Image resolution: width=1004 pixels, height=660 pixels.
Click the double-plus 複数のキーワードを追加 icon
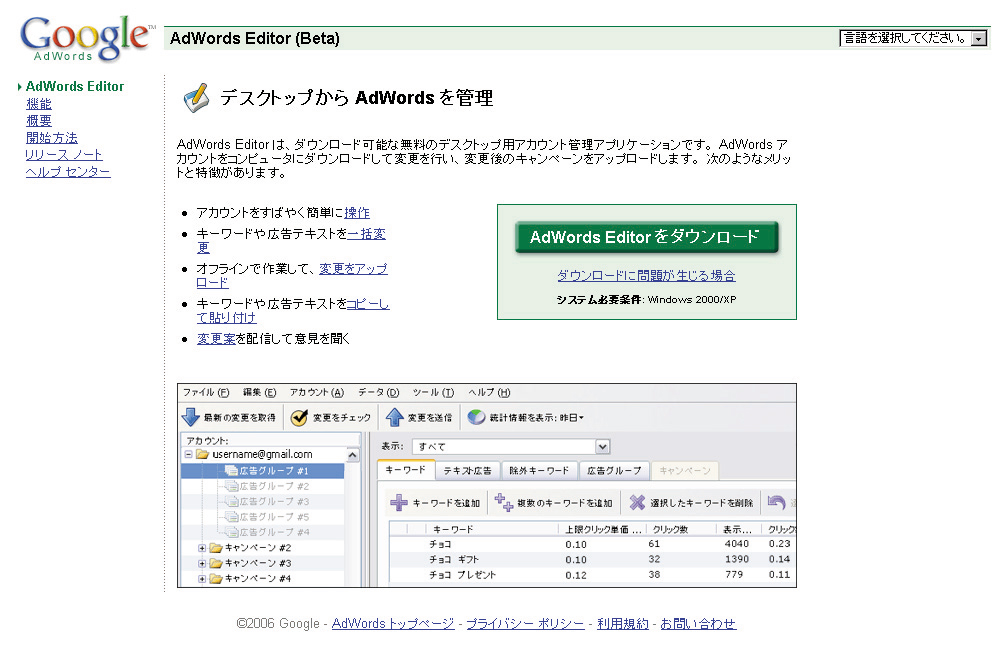[504, 502]
